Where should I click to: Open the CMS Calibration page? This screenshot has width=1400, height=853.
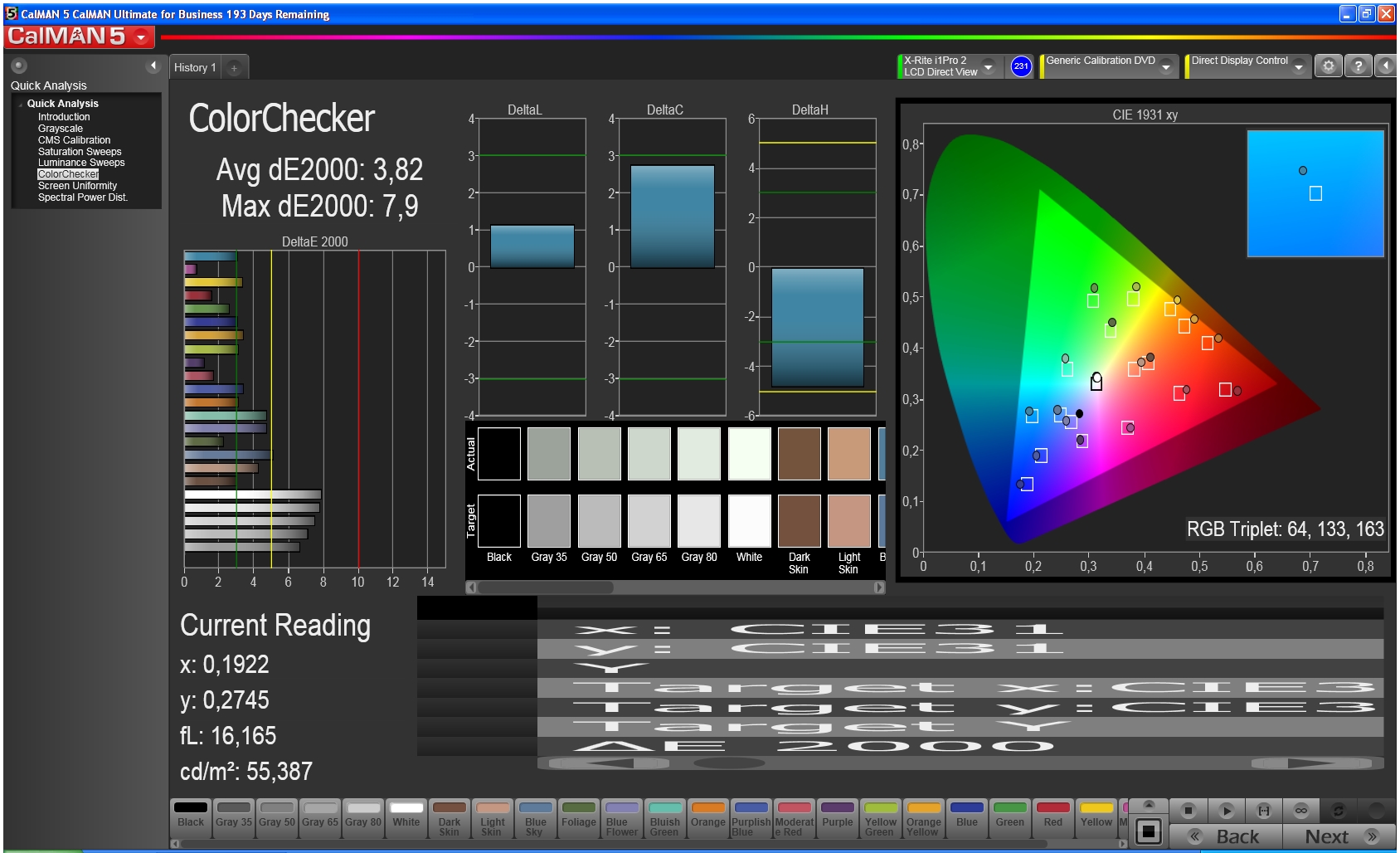[x=74, y=140]
